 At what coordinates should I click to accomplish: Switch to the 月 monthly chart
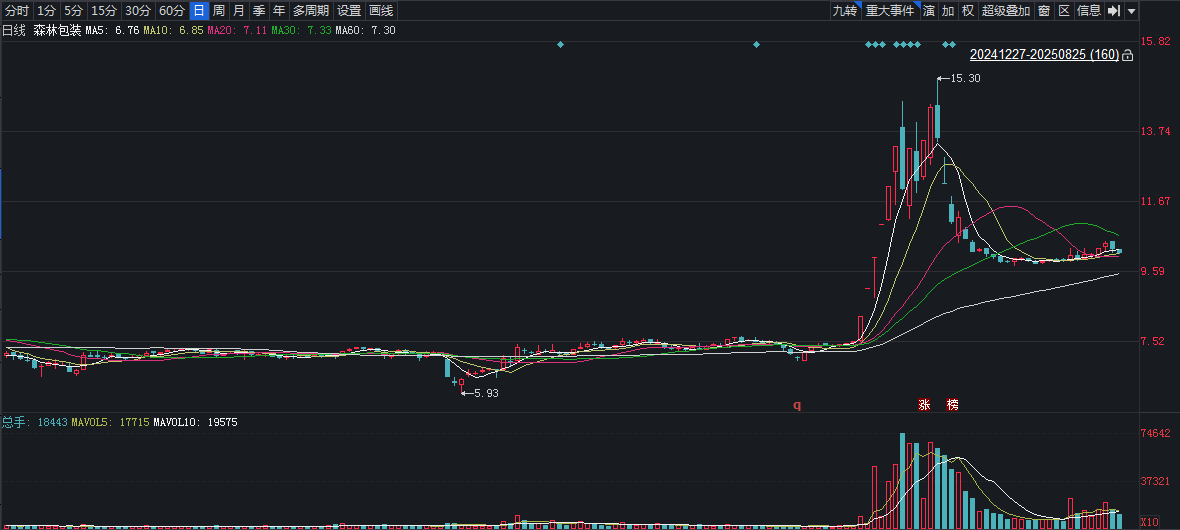tap(239, 11)
